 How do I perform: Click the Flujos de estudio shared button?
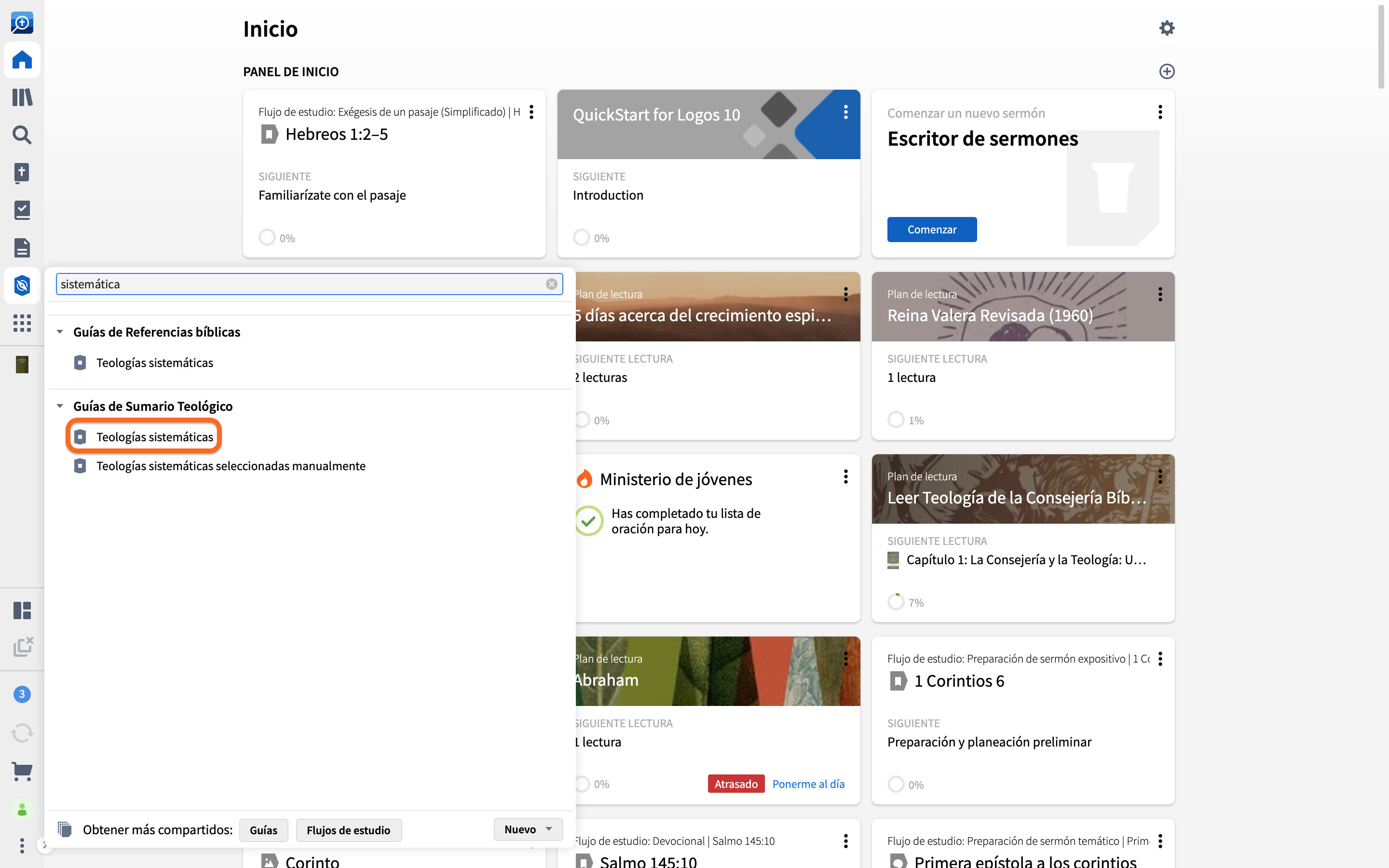pyautogui.click(x=348, y=830)
